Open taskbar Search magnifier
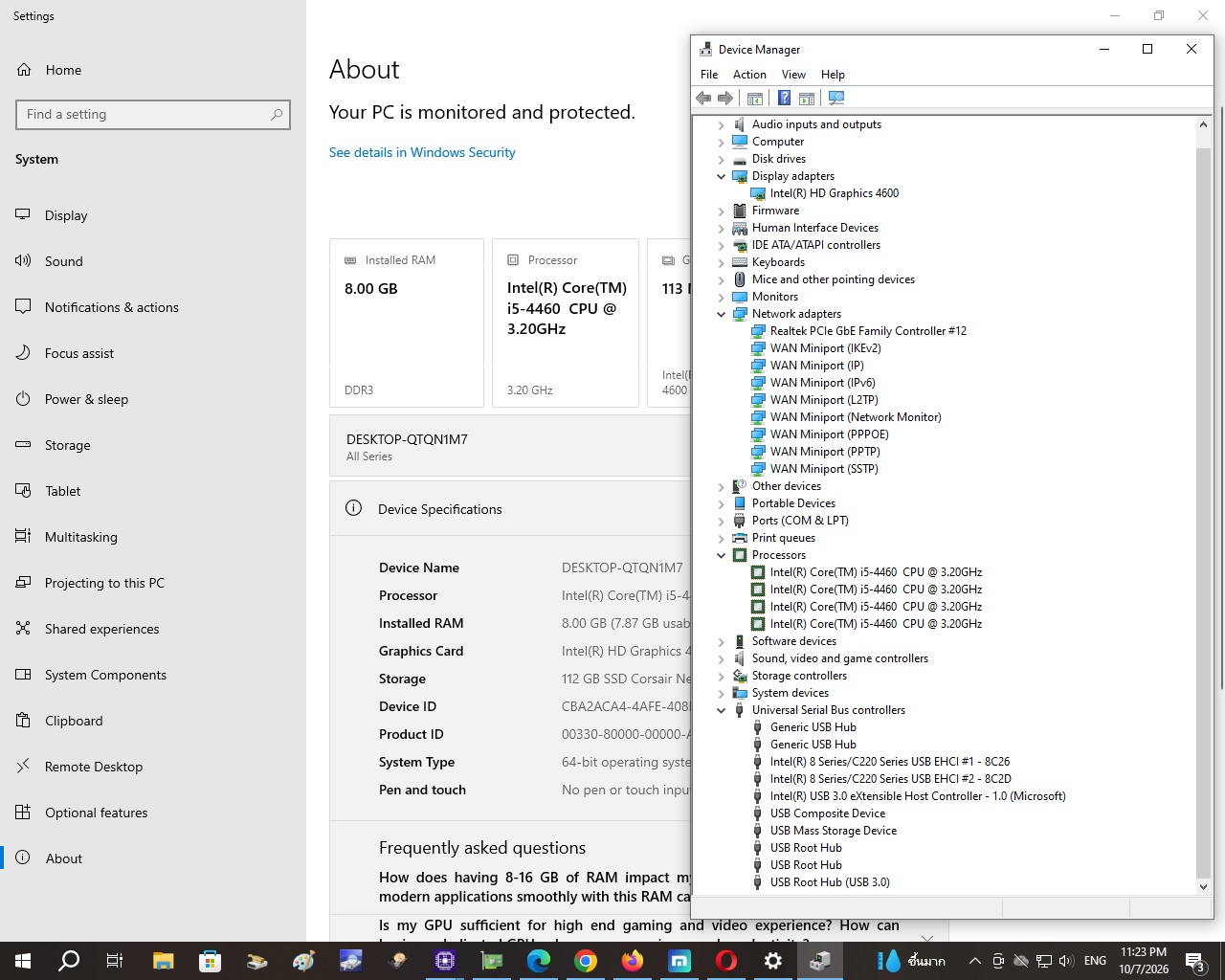1225x980 pixels. [69, 961]
